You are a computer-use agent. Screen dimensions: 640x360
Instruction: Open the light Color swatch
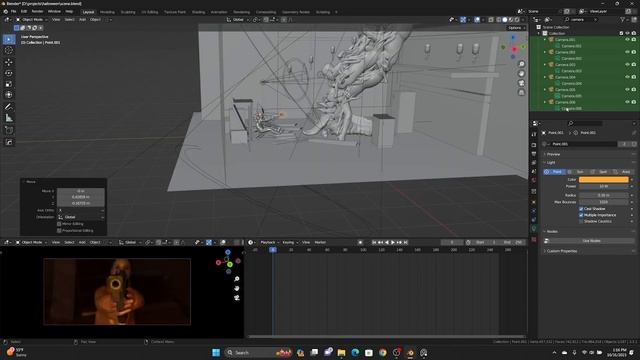[x=604, y=180]
